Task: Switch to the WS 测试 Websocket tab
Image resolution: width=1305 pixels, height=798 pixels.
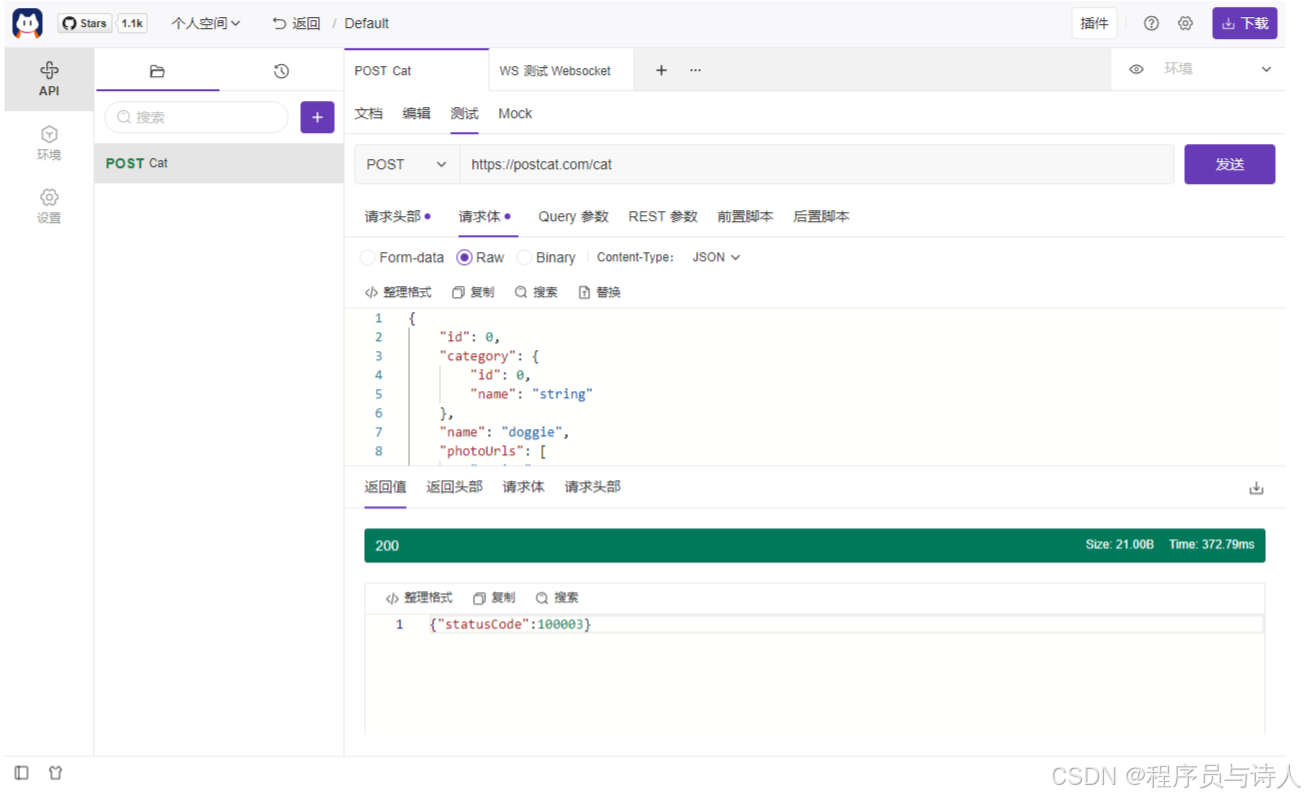Action: pyautogui.click(x=563, y=70)
